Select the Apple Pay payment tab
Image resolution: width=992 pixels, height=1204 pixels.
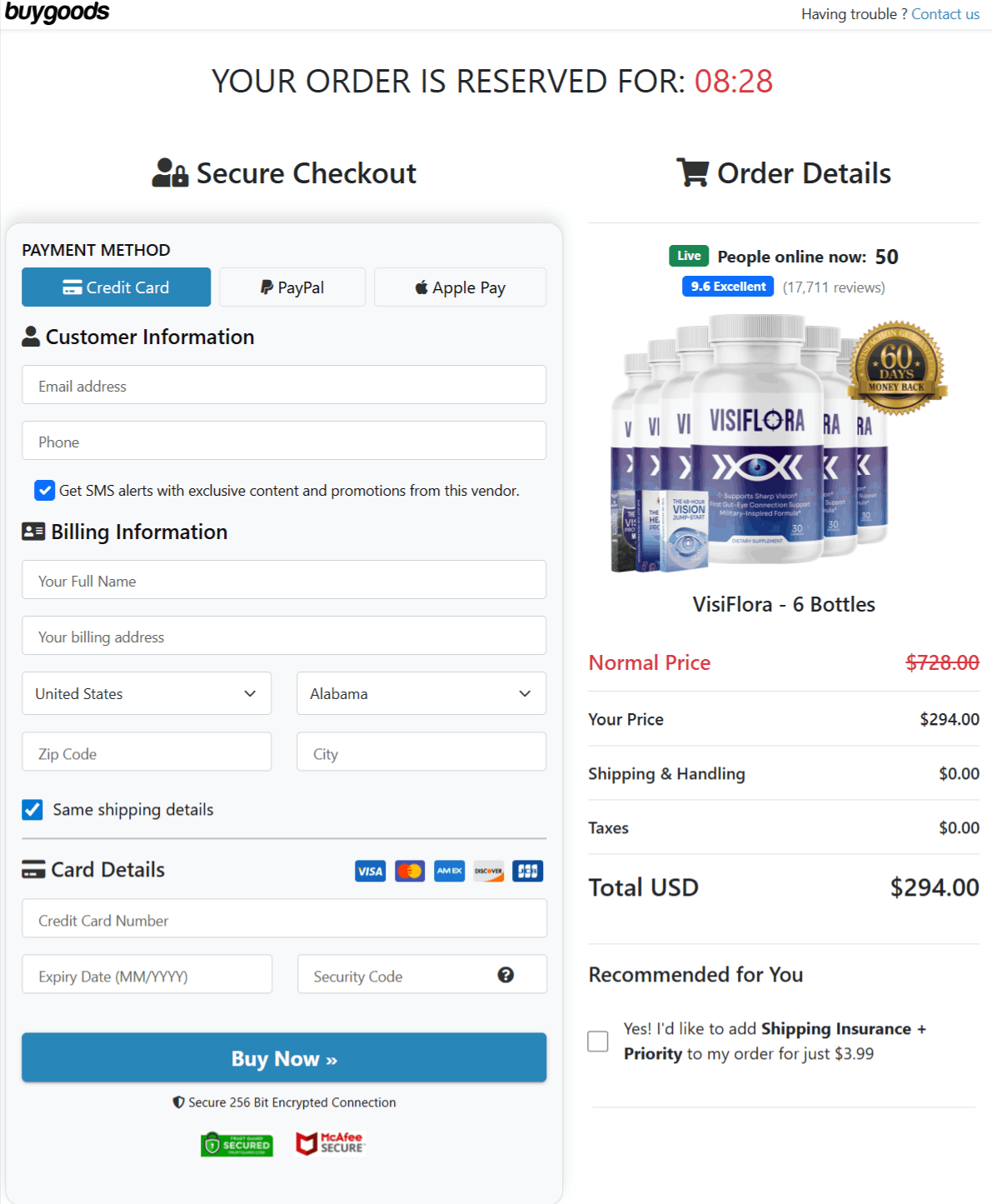pos(460,287)
